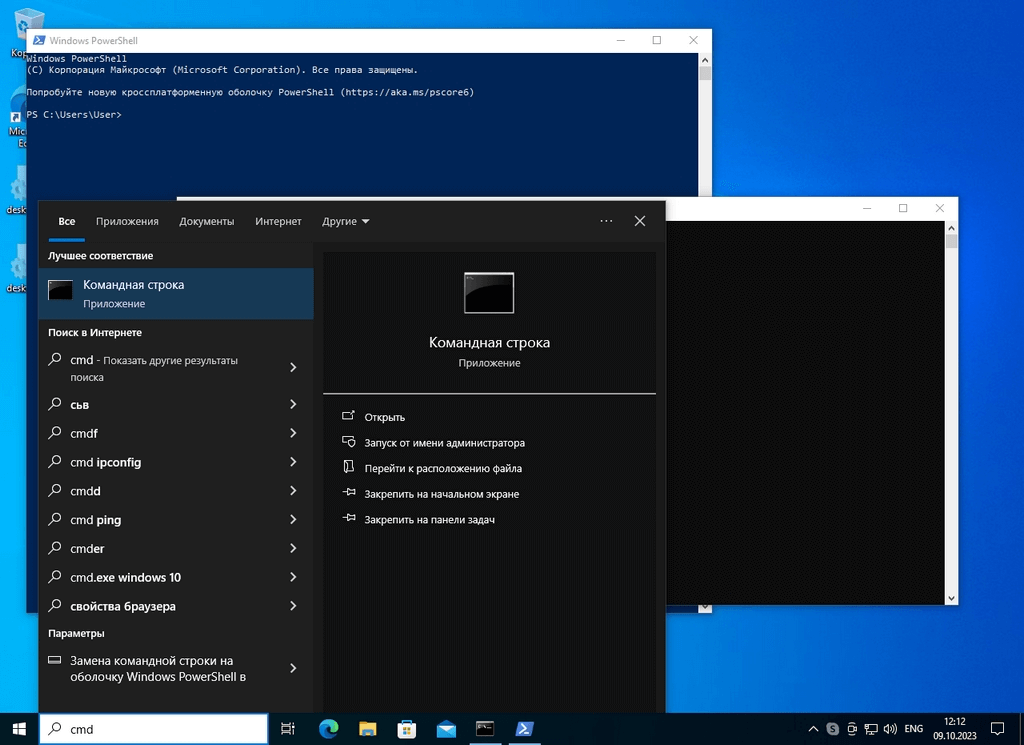Switch to PowerShell taskbar icon

tap(524, 729)
